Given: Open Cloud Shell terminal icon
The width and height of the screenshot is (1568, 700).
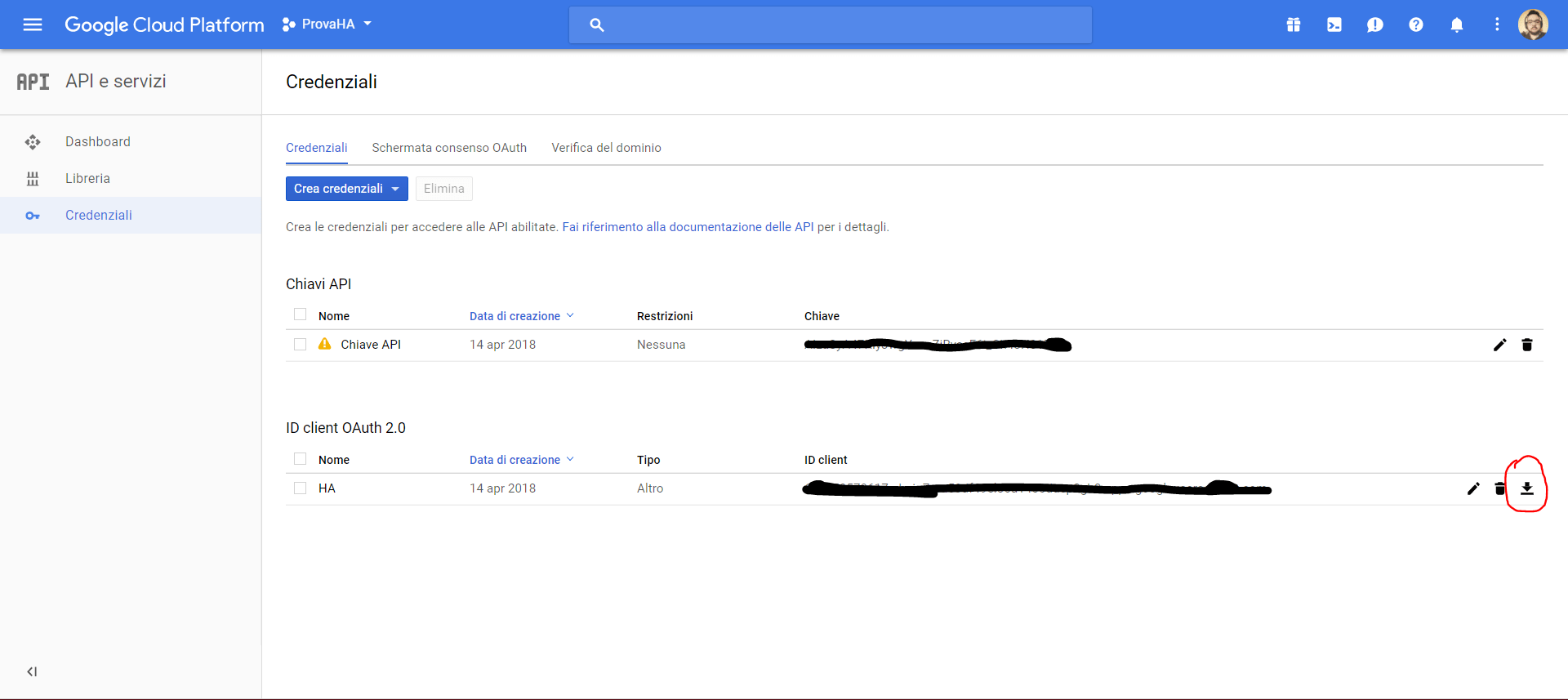Looking at the screenshot, I should 1334,25.
